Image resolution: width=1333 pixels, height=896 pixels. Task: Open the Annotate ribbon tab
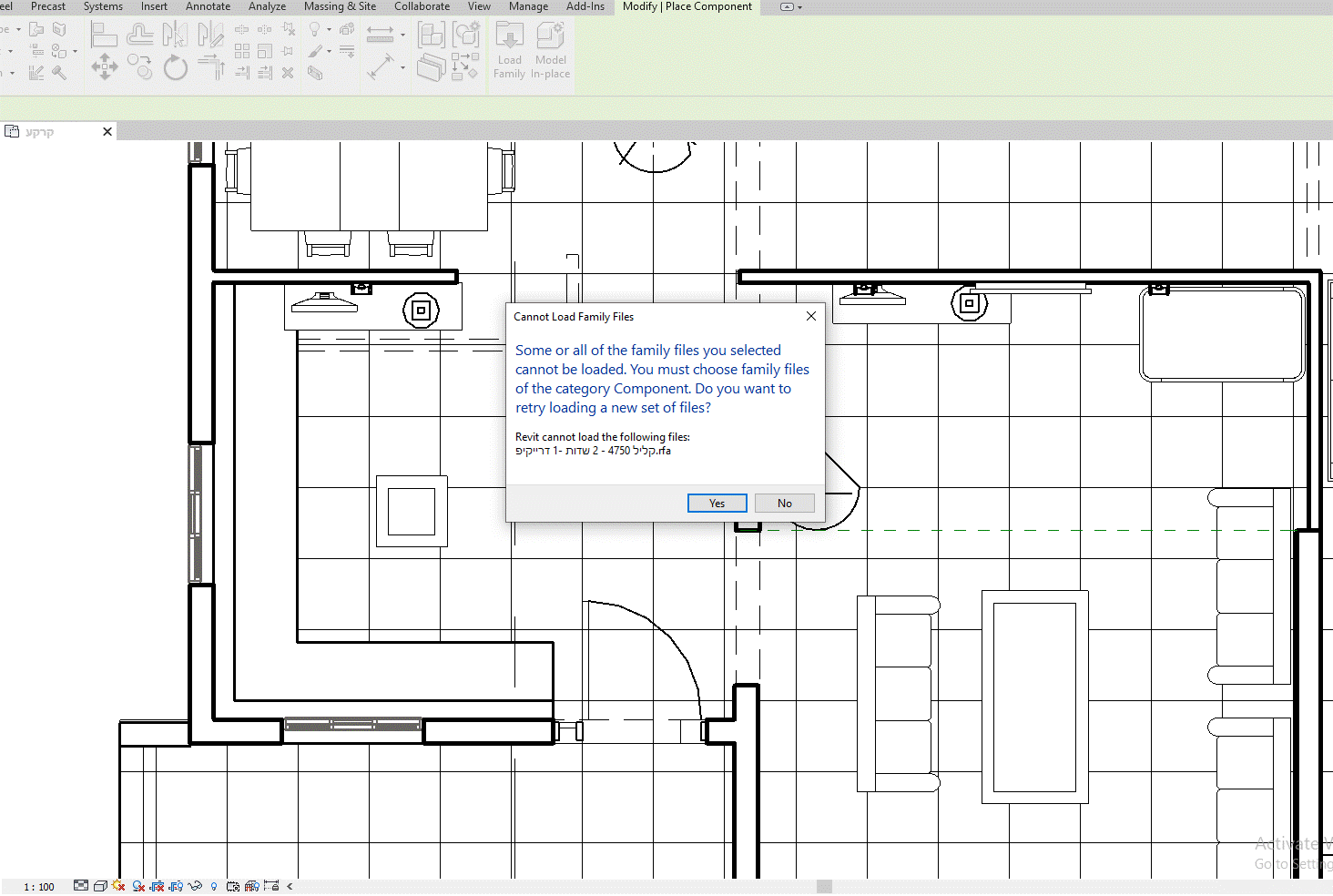tap(208, 6)
